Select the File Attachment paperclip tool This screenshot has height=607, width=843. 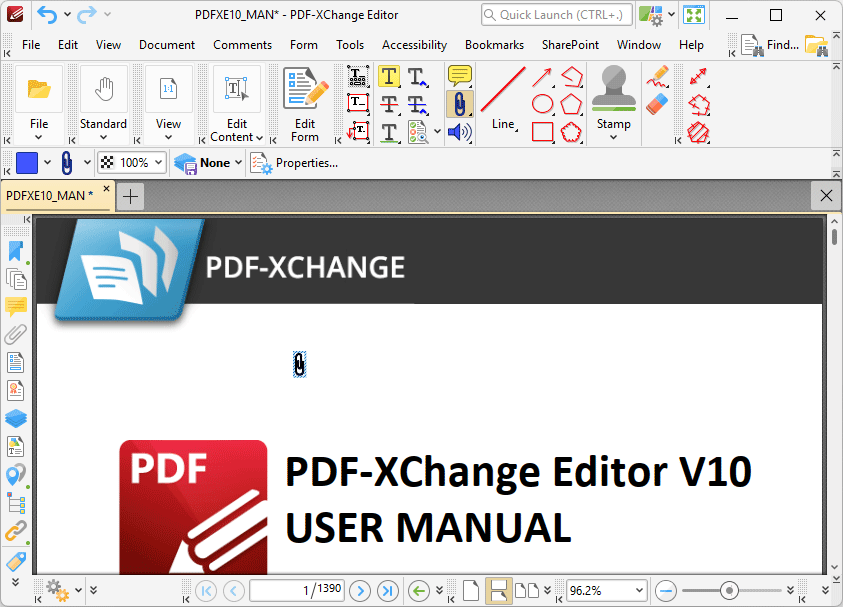[x=460, y=104]
